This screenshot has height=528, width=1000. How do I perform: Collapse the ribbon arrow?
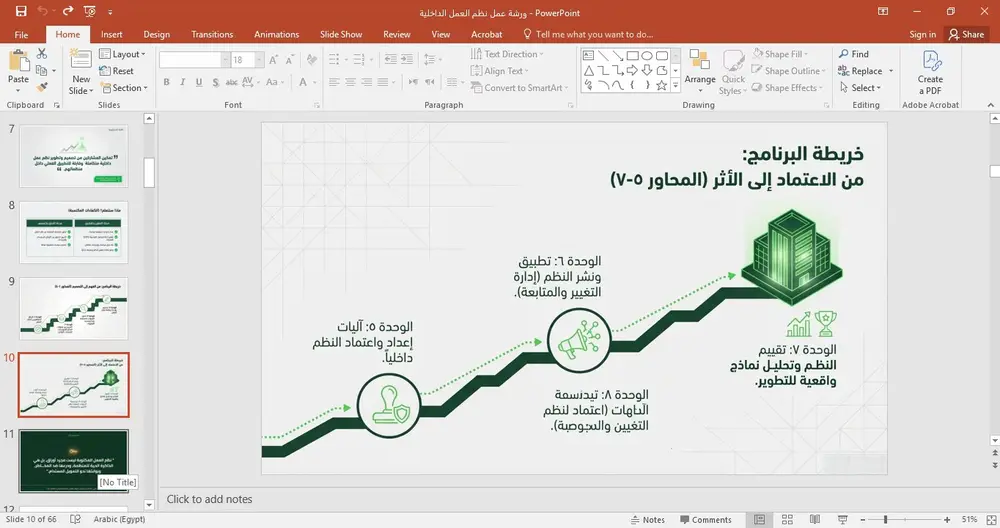pos(990,105)
